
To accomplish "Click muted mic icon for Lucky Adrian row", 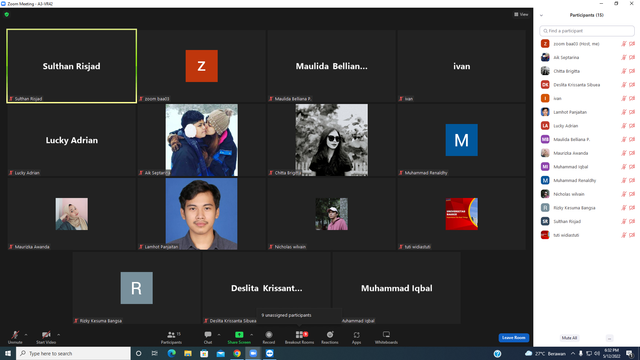I will click(624, 126).
